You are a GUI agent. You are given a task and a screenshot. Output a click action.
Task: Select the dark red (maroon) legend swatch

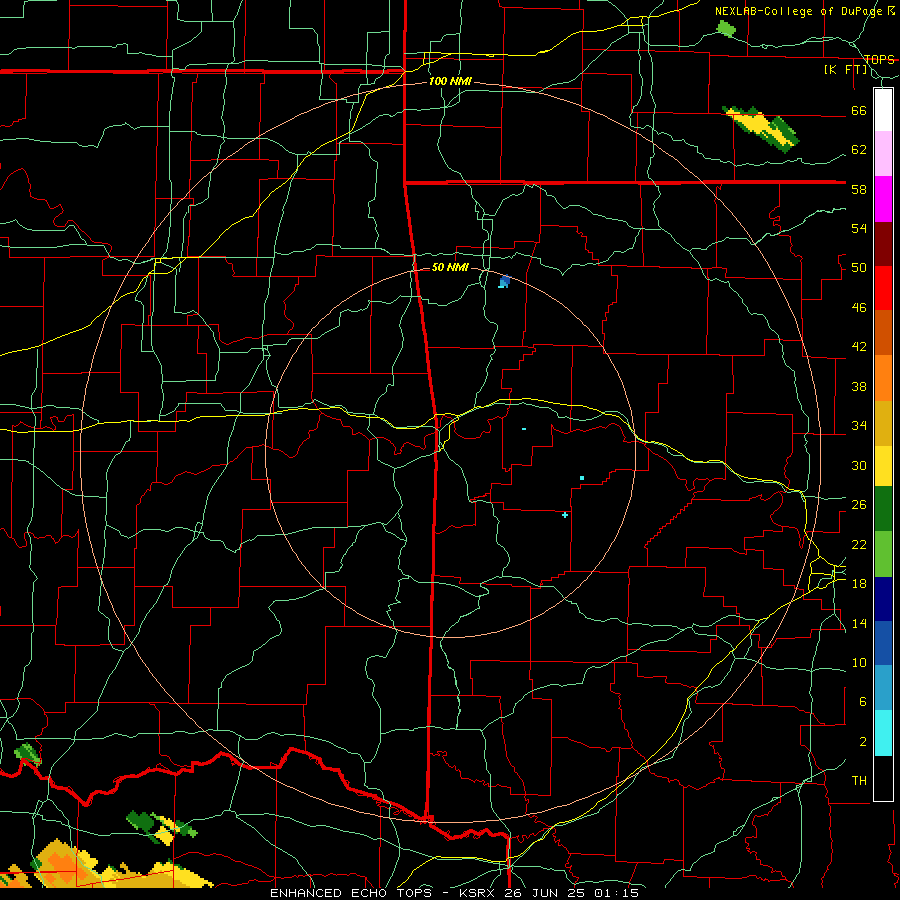coord(883,243)
